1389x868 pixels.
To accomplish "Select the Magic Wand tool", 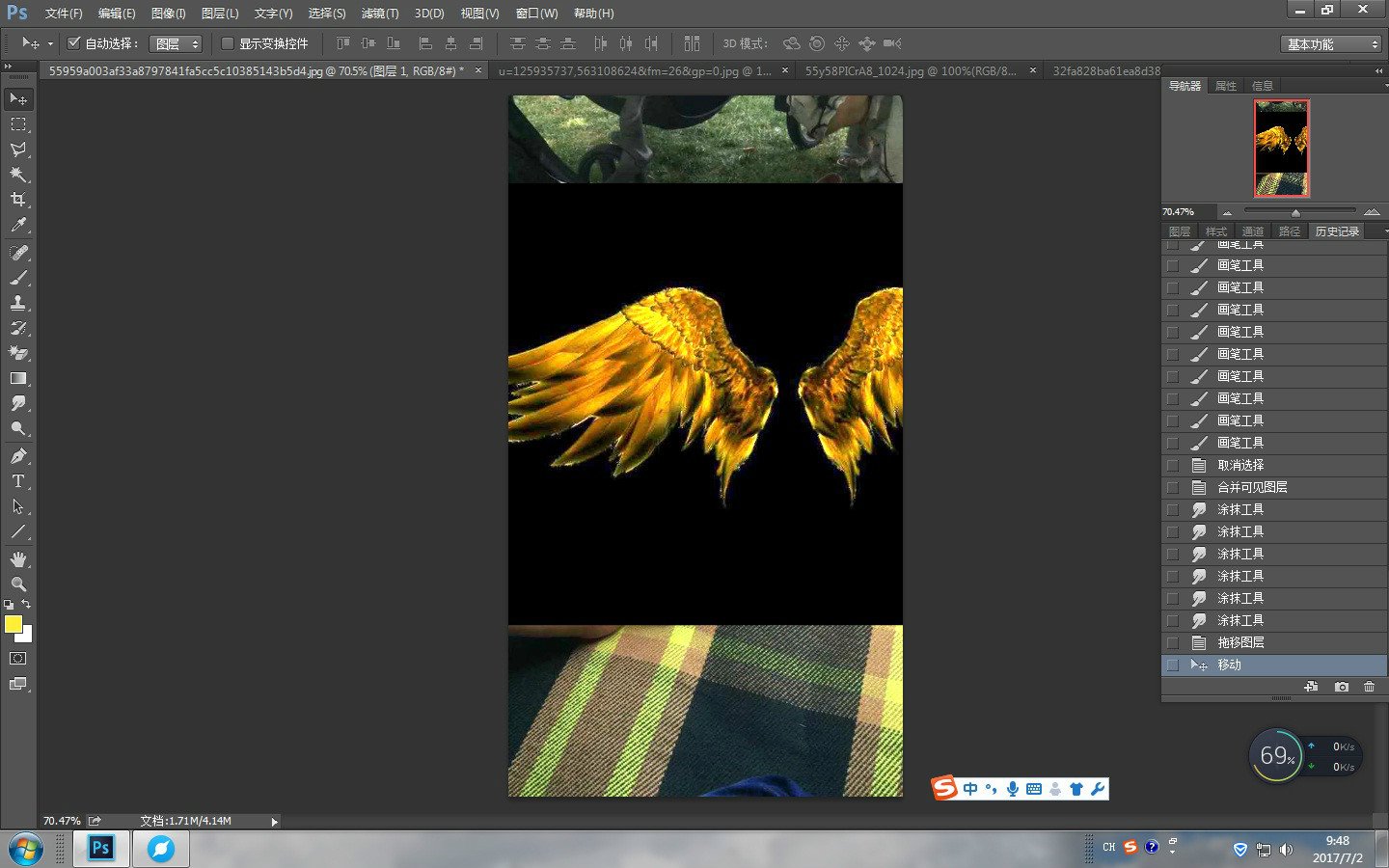I will 17,175.
